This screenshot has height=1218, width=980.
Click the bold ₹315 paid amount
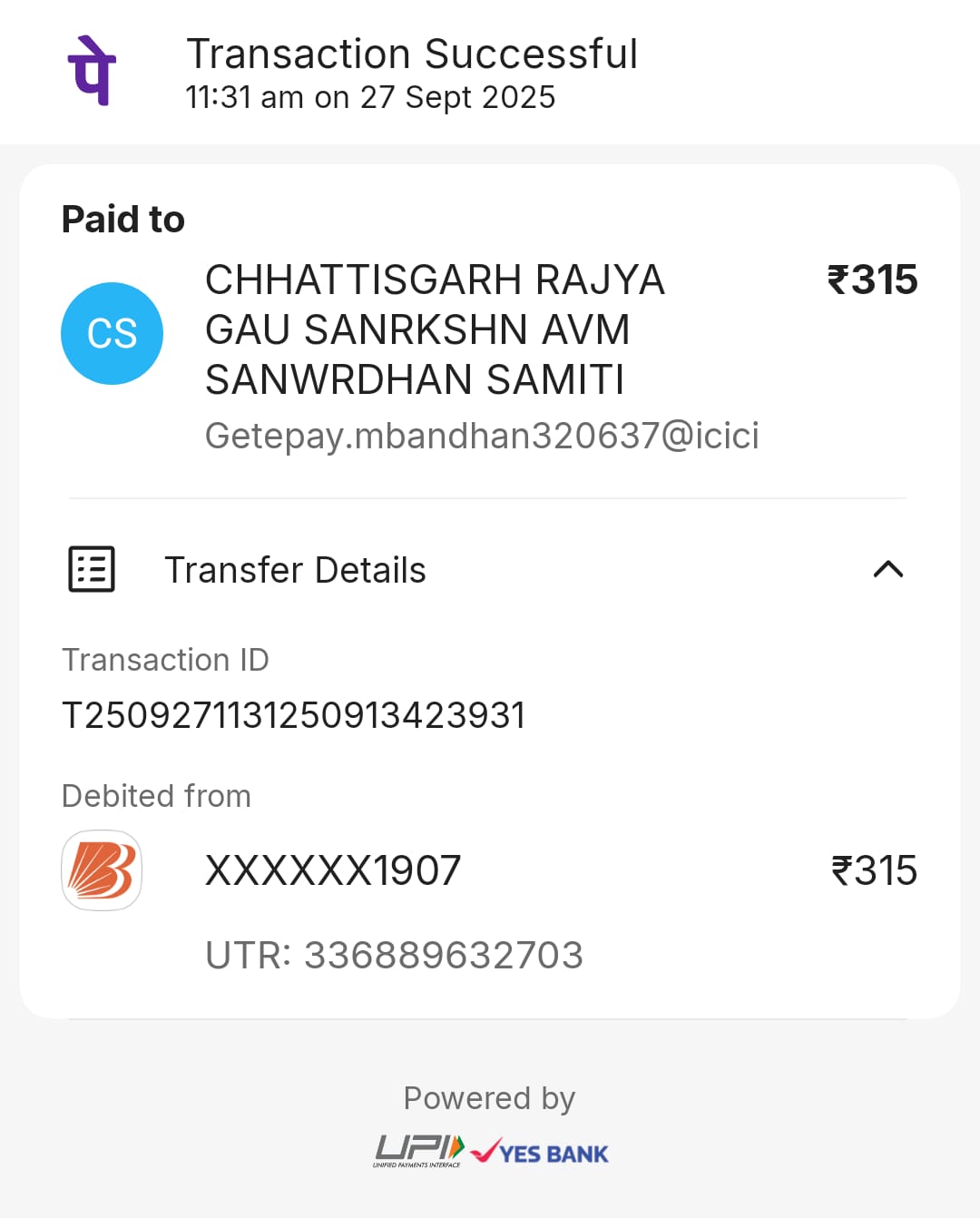[872, 280]
